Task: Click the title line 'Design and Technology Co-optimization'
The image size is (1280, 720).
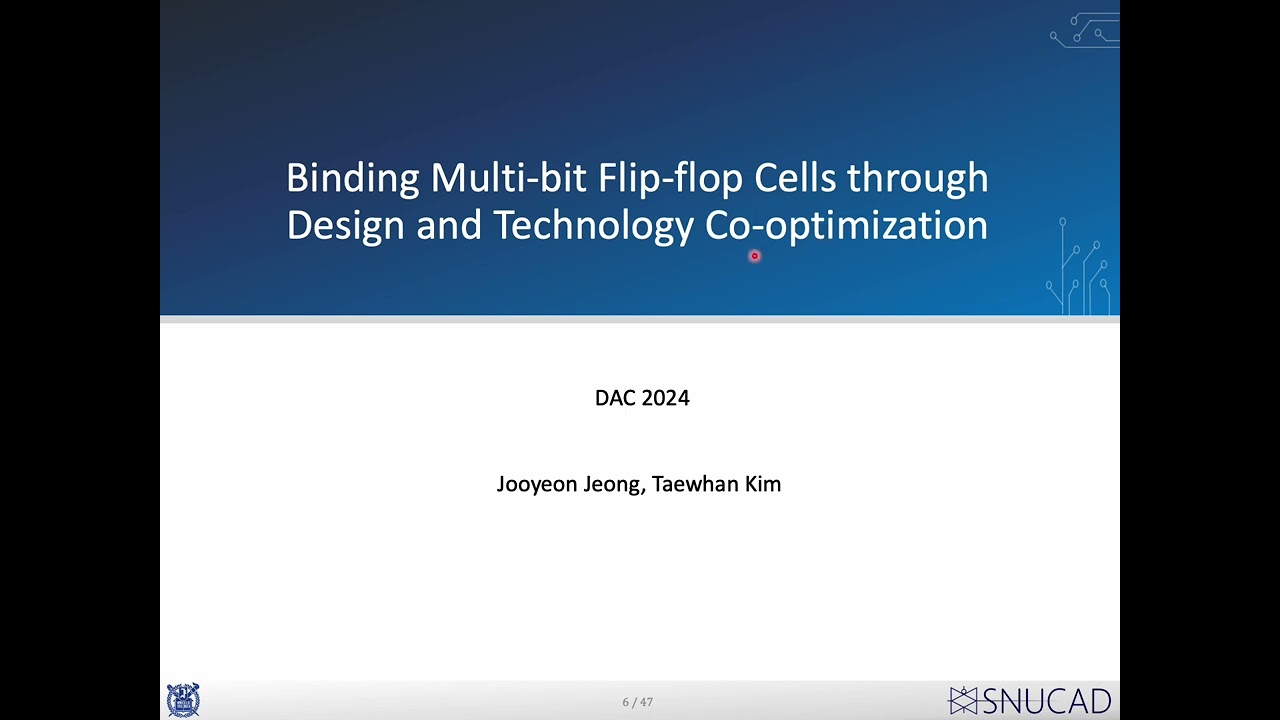Action: (637, 225)
